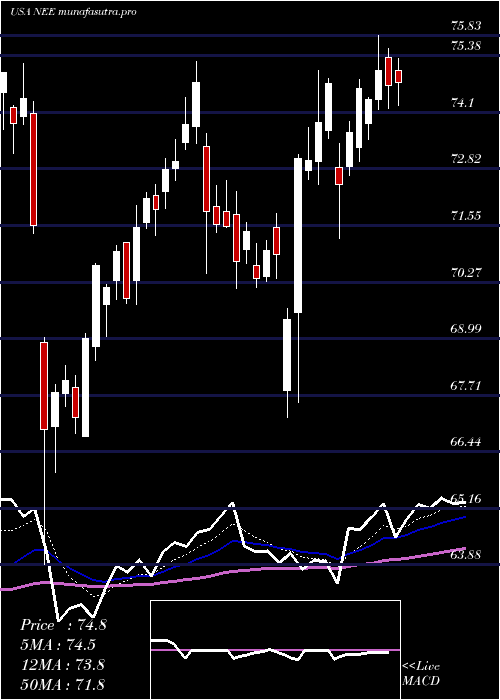Click the 63.88 price level label
500x700 pixels.
point(466,555)
